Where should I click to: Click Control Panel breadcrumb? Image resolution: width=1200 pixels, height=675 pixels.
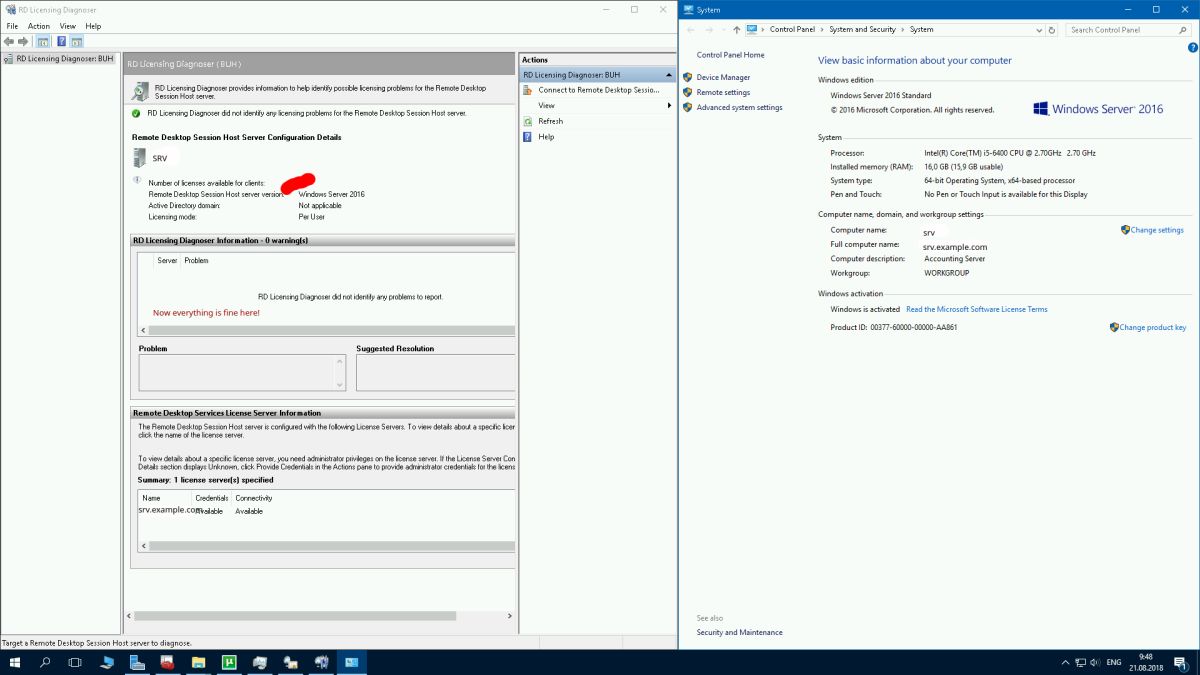tap(792, 30)
